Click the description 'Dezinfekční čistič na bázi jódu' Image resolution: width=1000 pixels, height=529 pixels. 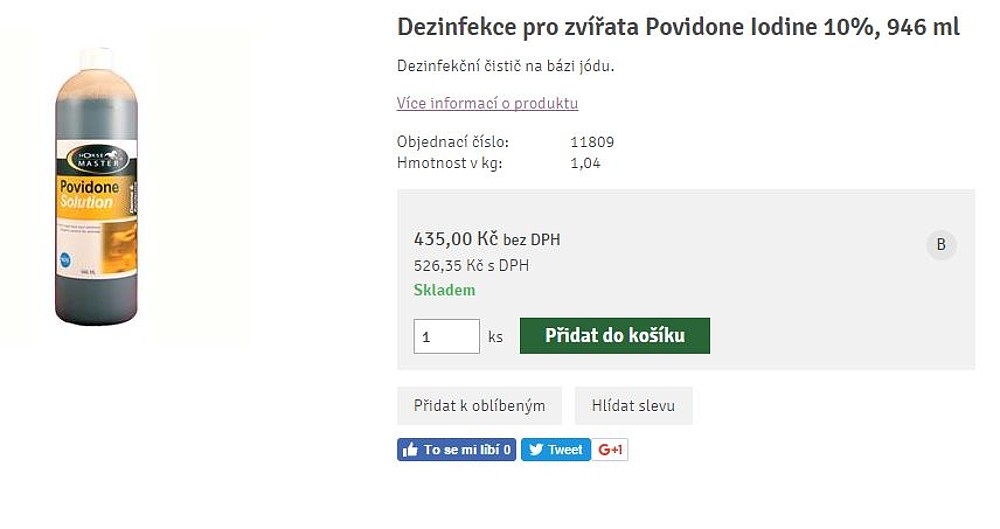504,66
